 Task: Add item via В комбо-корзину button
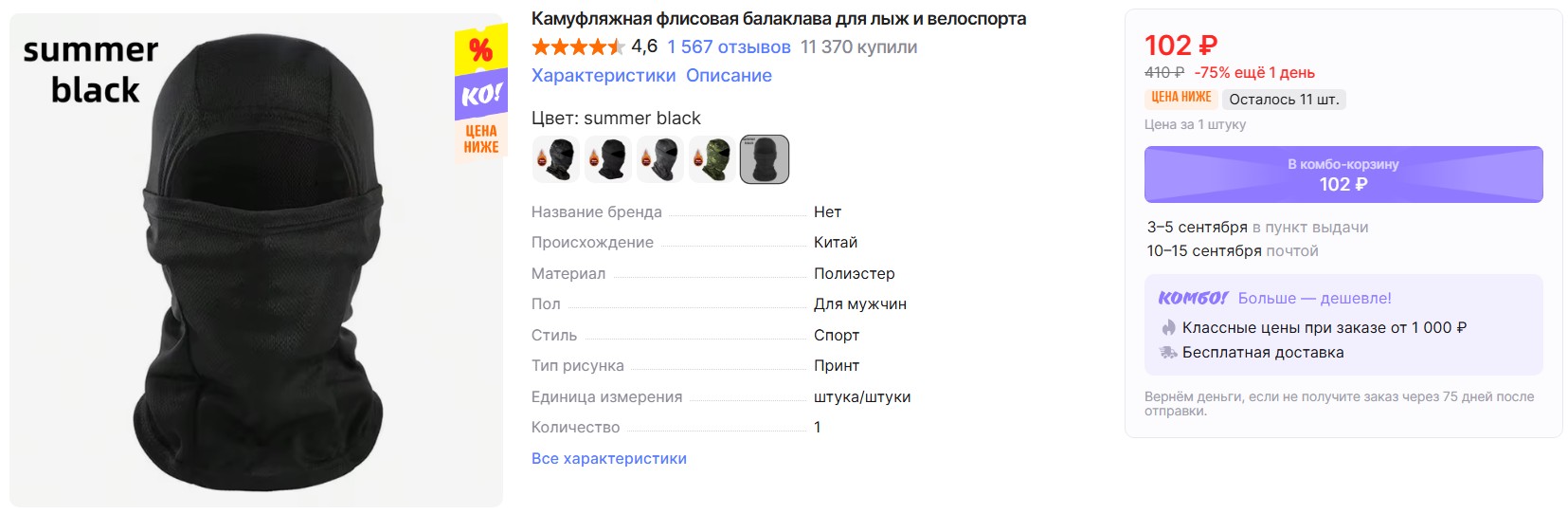tap(1343, 174)
